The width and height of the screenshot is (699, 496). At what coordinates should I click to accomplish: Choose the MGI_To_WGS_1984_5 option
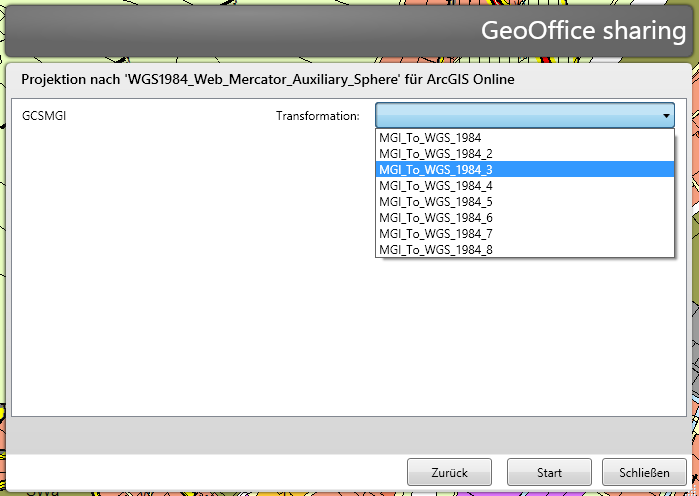pos(435,202)
